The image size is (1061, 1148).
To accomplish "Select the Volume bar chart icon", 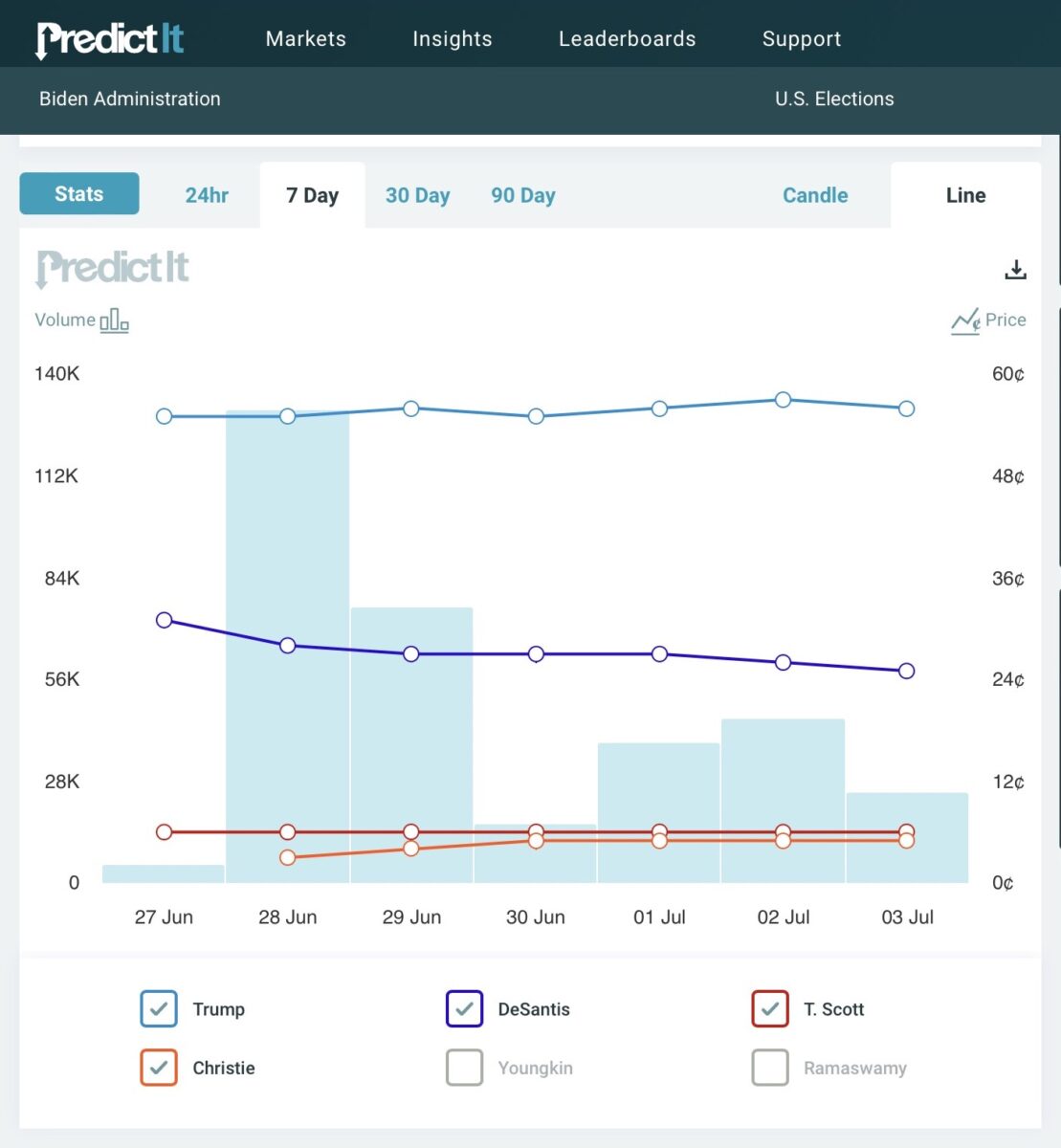I will point(114,320).
